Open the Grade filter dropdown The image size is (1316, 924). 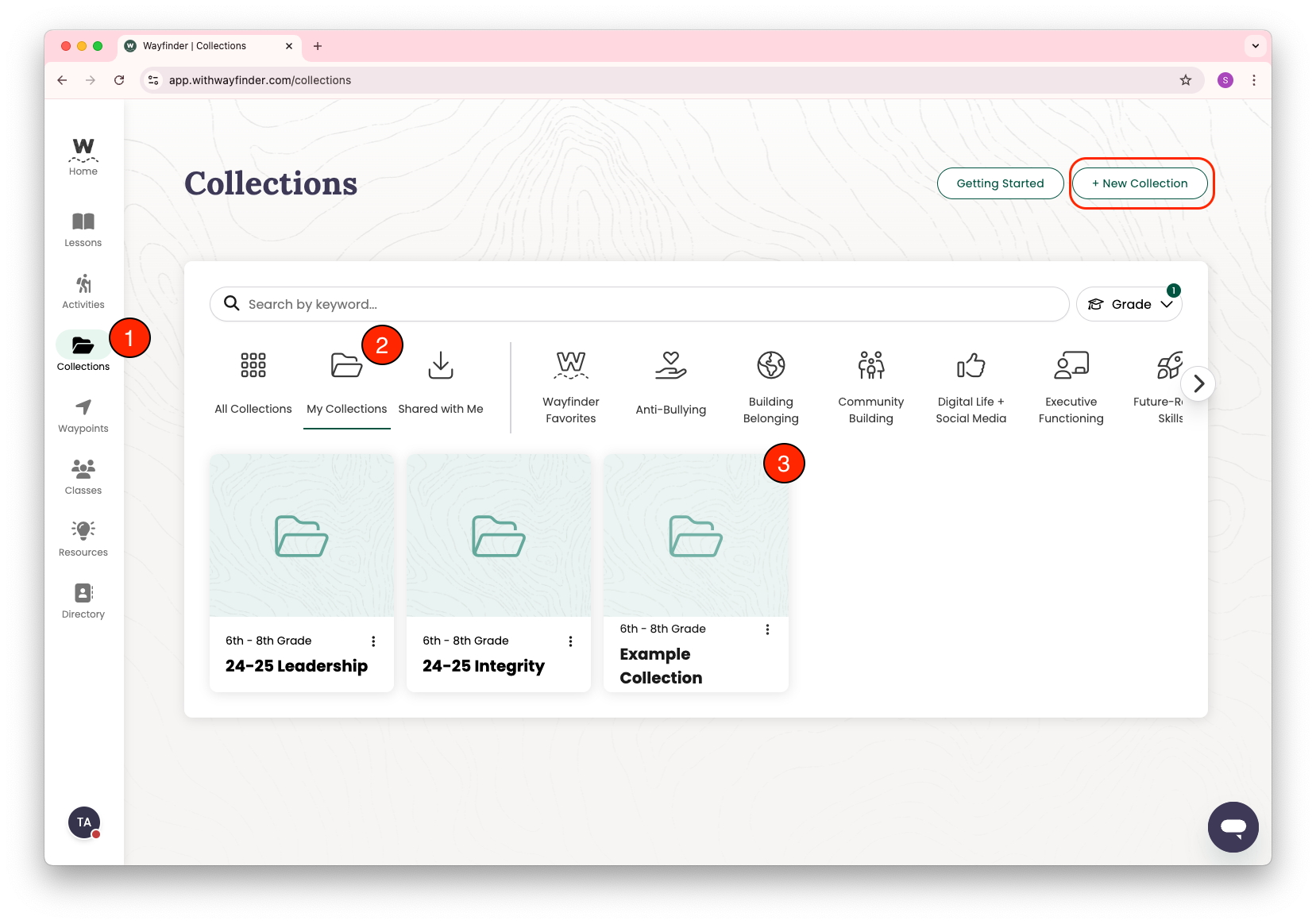pos(1129,304)
